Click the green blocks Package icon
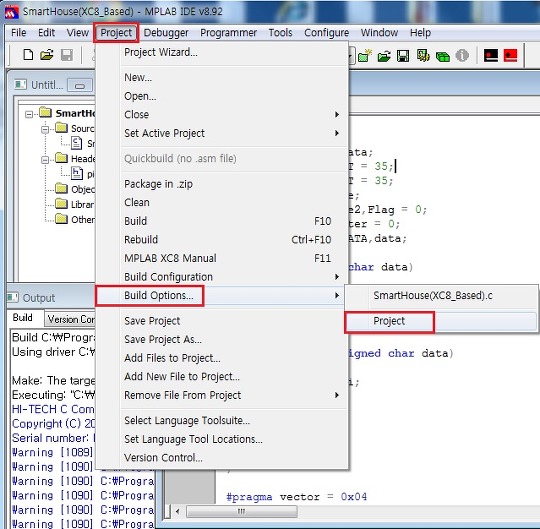The height and width of the screenshot is (529, 540). pyautogui.click(x=443, y=56)
